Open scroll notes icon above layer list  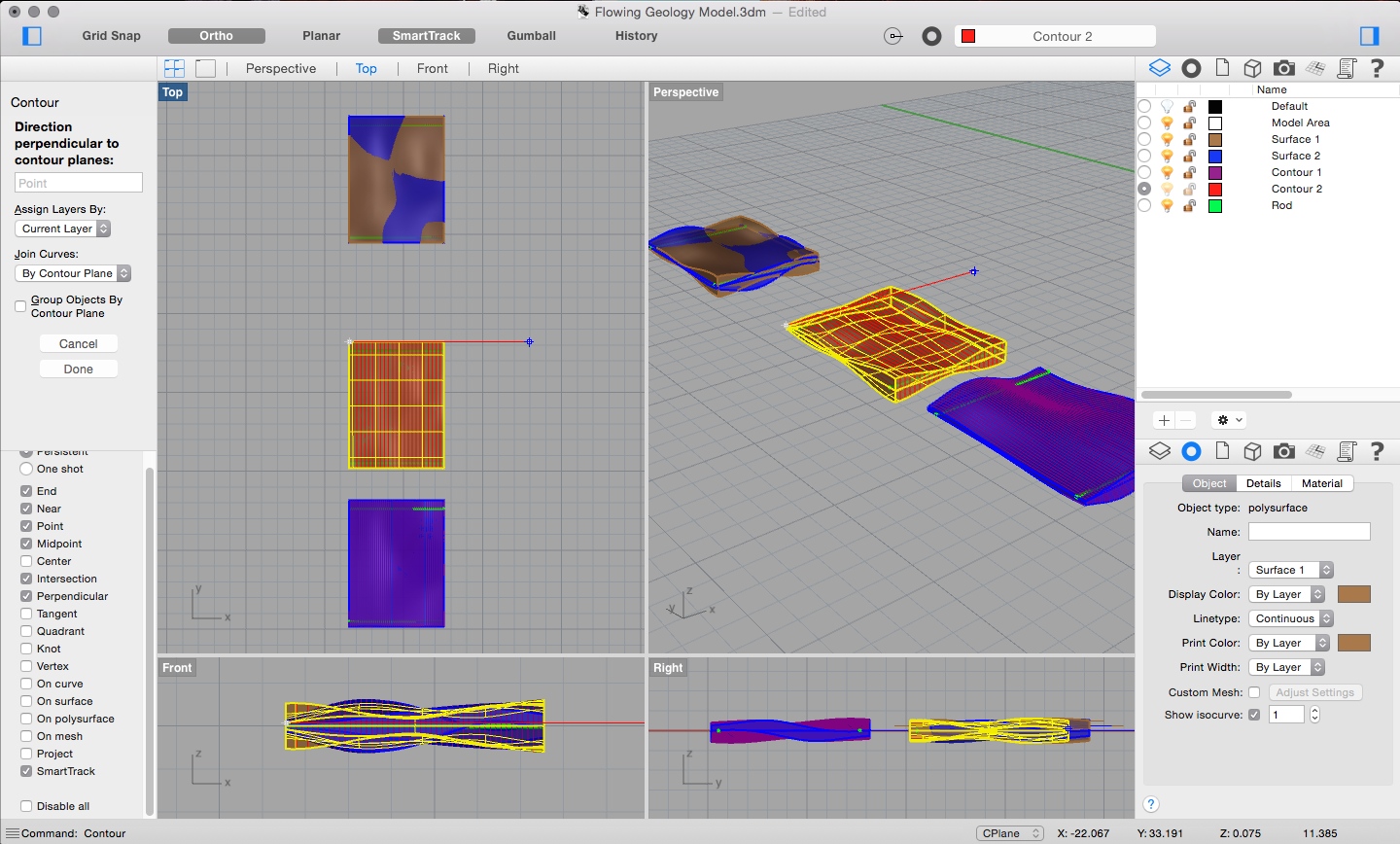(x=1347, y=68)
